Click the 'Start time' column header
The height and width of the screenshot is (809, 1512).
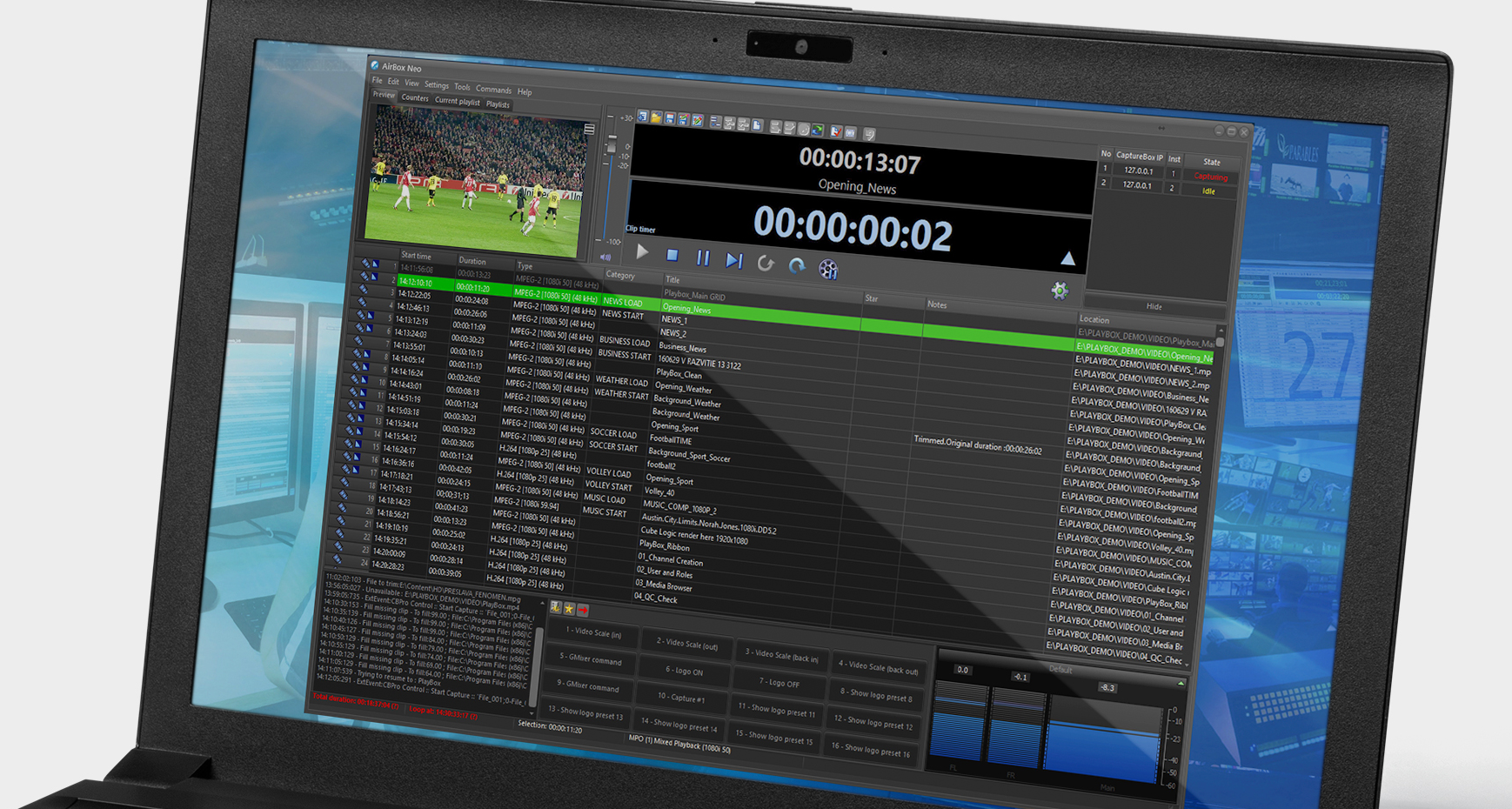coord(416,257)
